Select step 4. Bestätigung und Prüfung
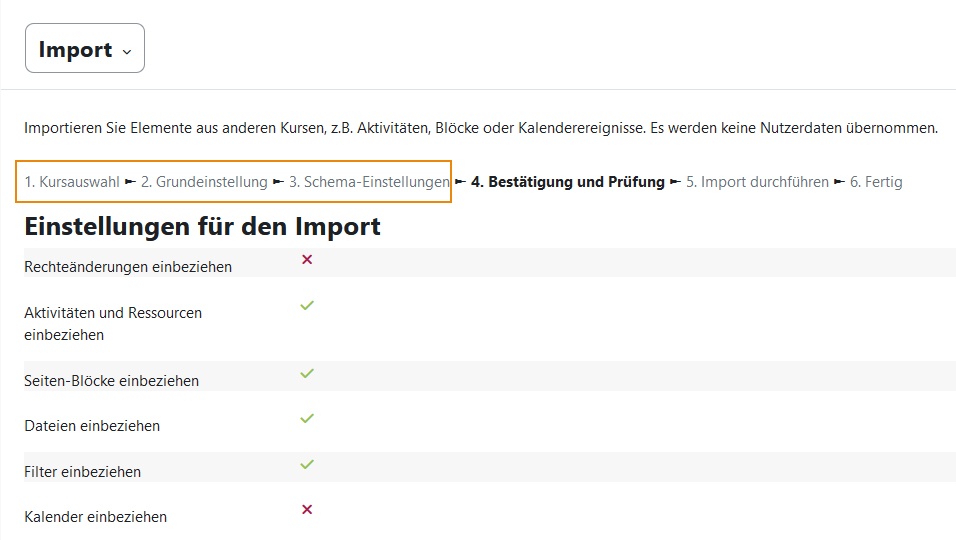 tap(568, 182)
